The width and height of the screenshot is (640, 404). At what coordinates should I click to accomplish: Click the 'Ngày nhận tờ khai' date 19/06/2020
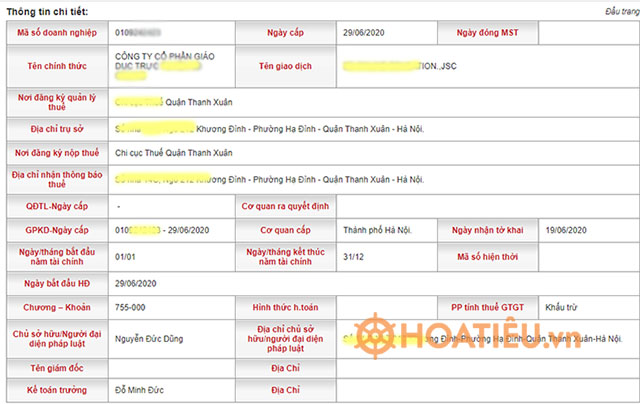(x=565, y=230)
